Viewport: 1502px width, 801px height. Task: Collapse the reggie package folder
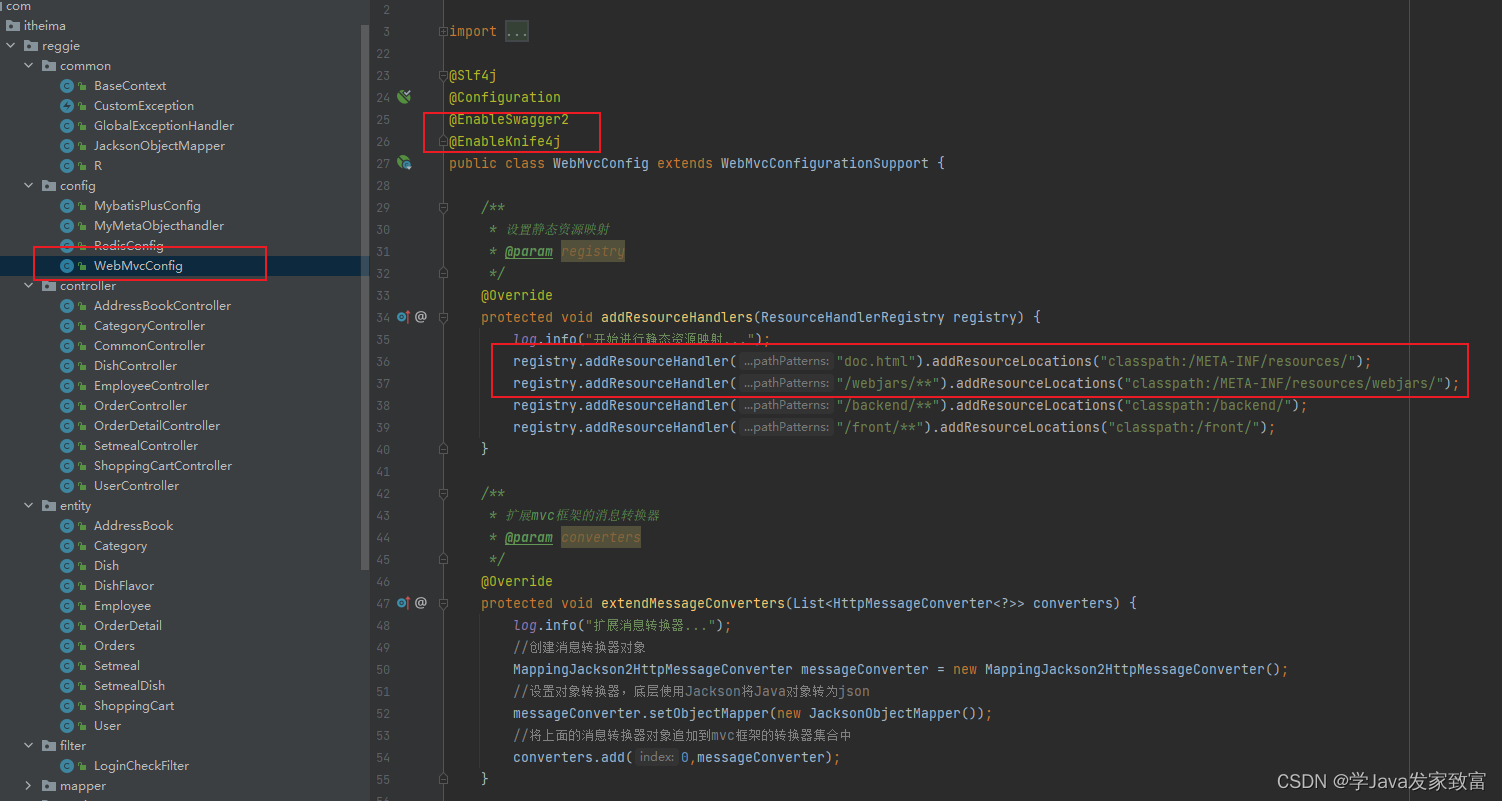pyautogui.click(x=11, y=46)
